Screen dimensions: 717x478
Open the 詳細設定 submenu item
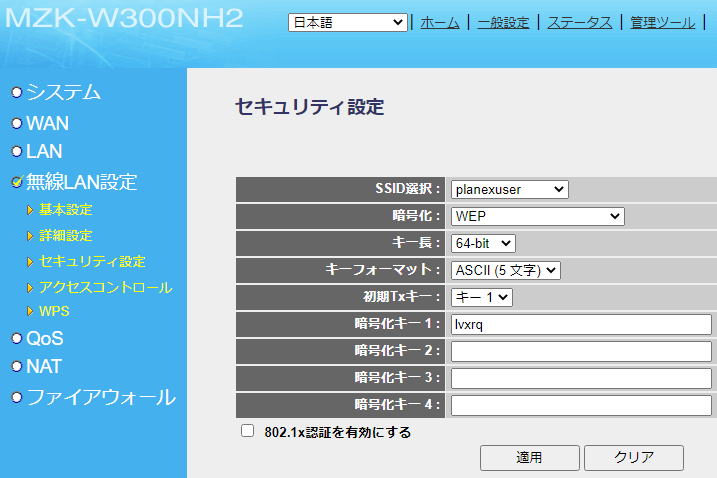coord(65,236)
